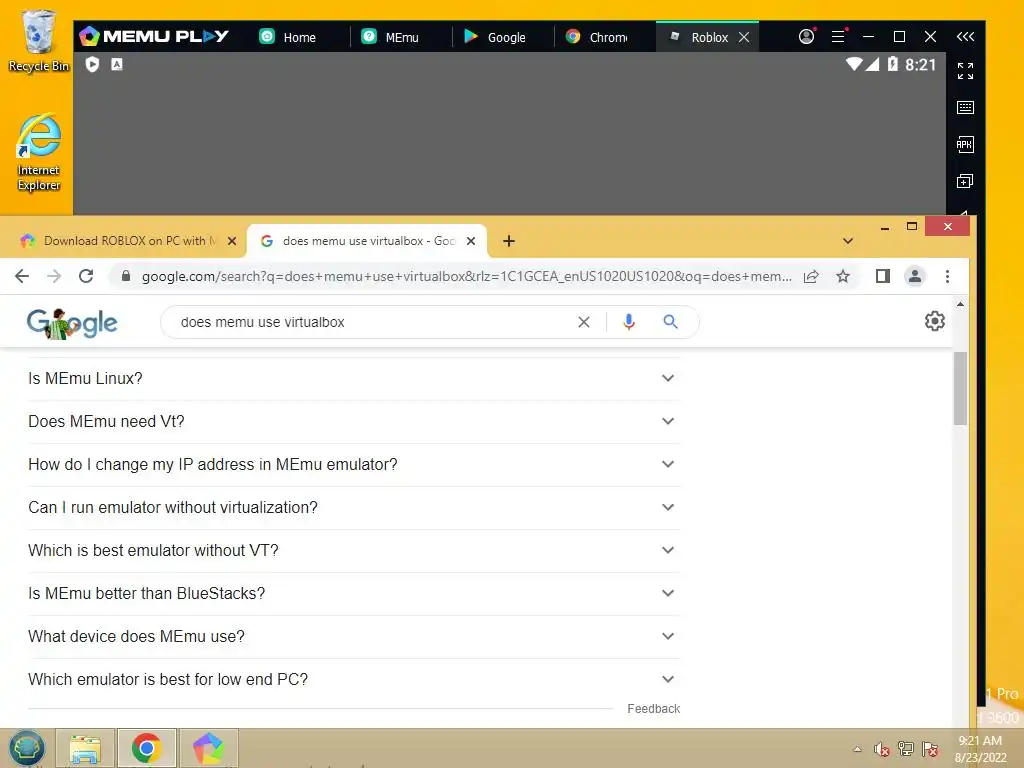This screenshot has width=1024, height=768.
Task: Click into the Google search input field
Action: [x=374, y=322]
